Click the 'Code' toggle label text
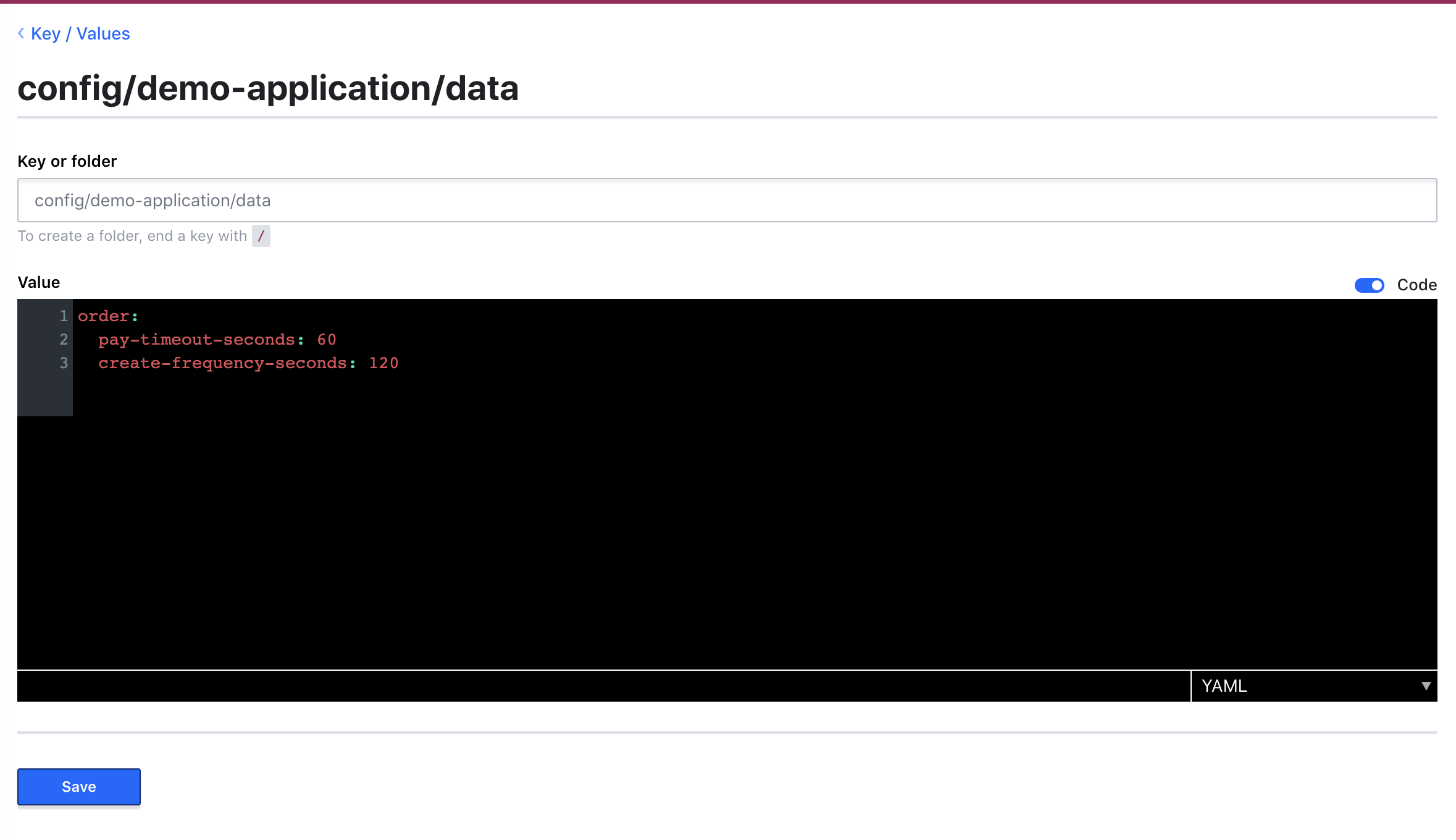 (1417, 285)
